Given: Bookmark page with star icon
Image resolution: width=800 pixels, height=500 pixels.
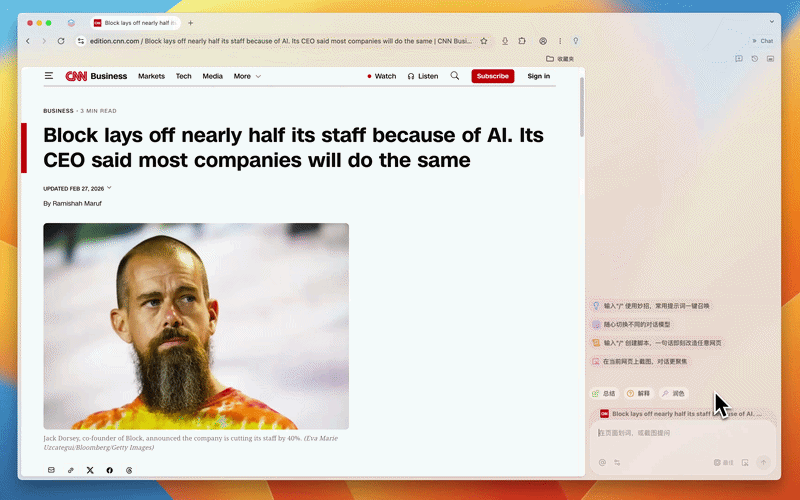Looking at the screenshot, I should coord(484,41).
